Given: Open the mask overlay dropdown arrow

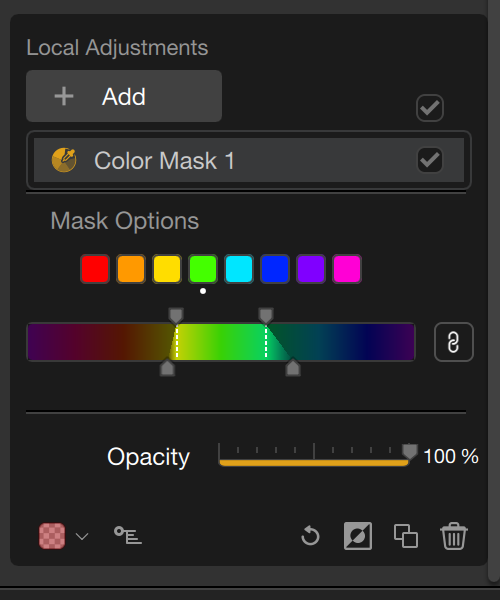Looking at the screenshot, I should [x=82, y=536].
